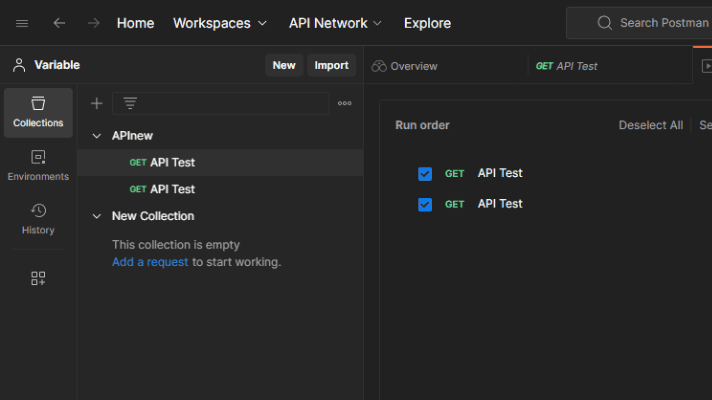Click the filter collections icon

[x=130, y=104]
